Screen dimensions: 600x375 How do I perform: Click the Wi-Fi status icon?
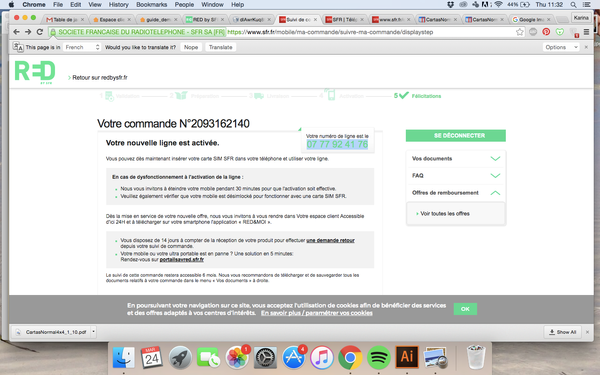pyautogui.click(x=498, y=5)
